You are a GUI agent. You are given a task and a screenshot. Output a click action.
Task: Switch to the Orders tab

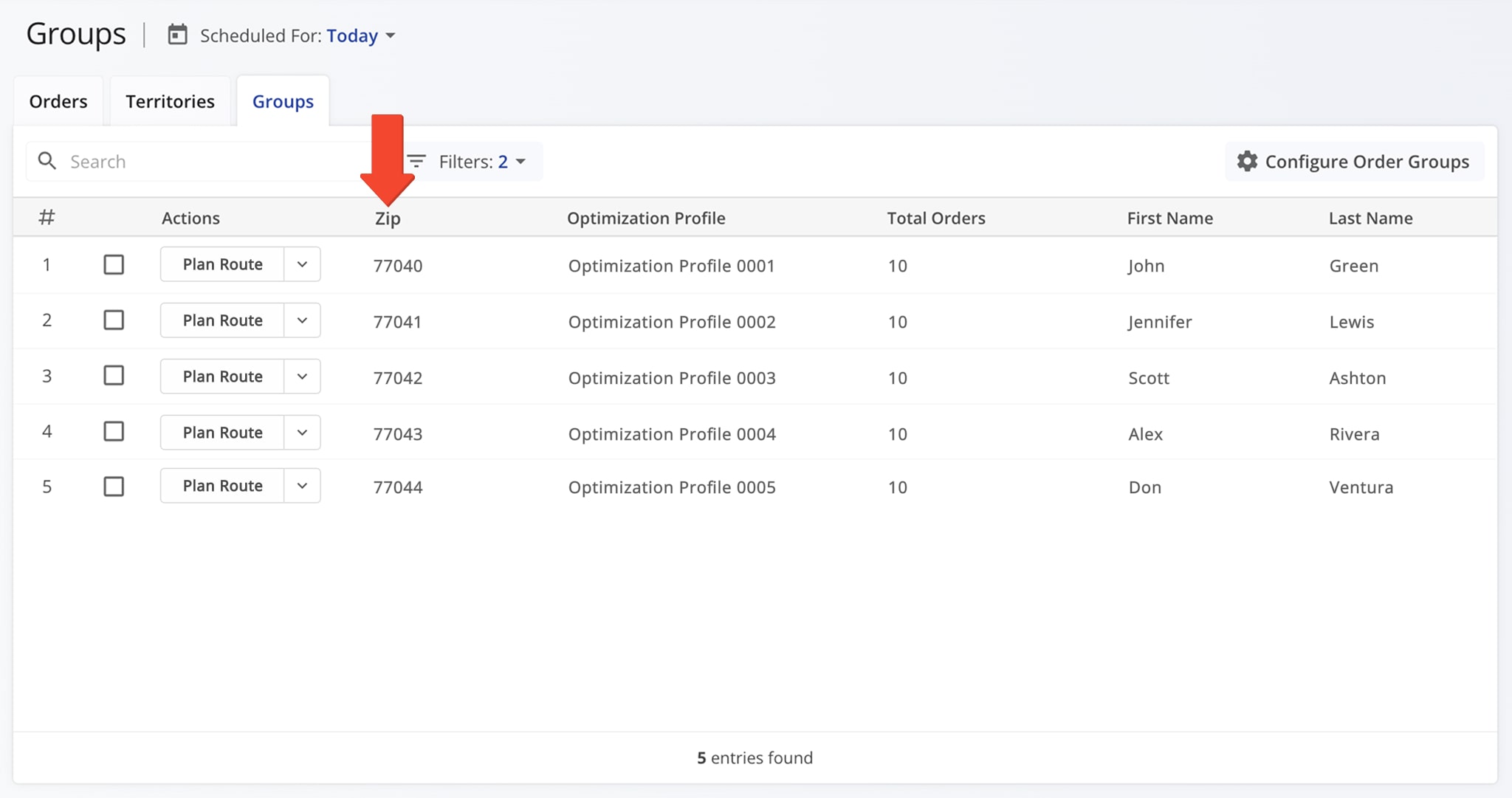coord(58,101)
